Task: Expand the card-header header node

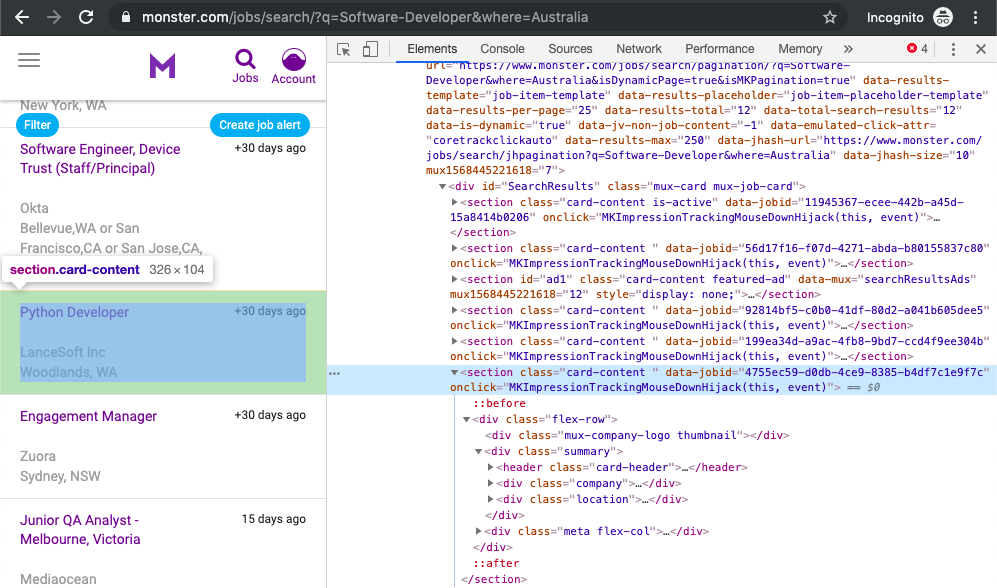Action: pyautogui.click(x=490, y=467)
